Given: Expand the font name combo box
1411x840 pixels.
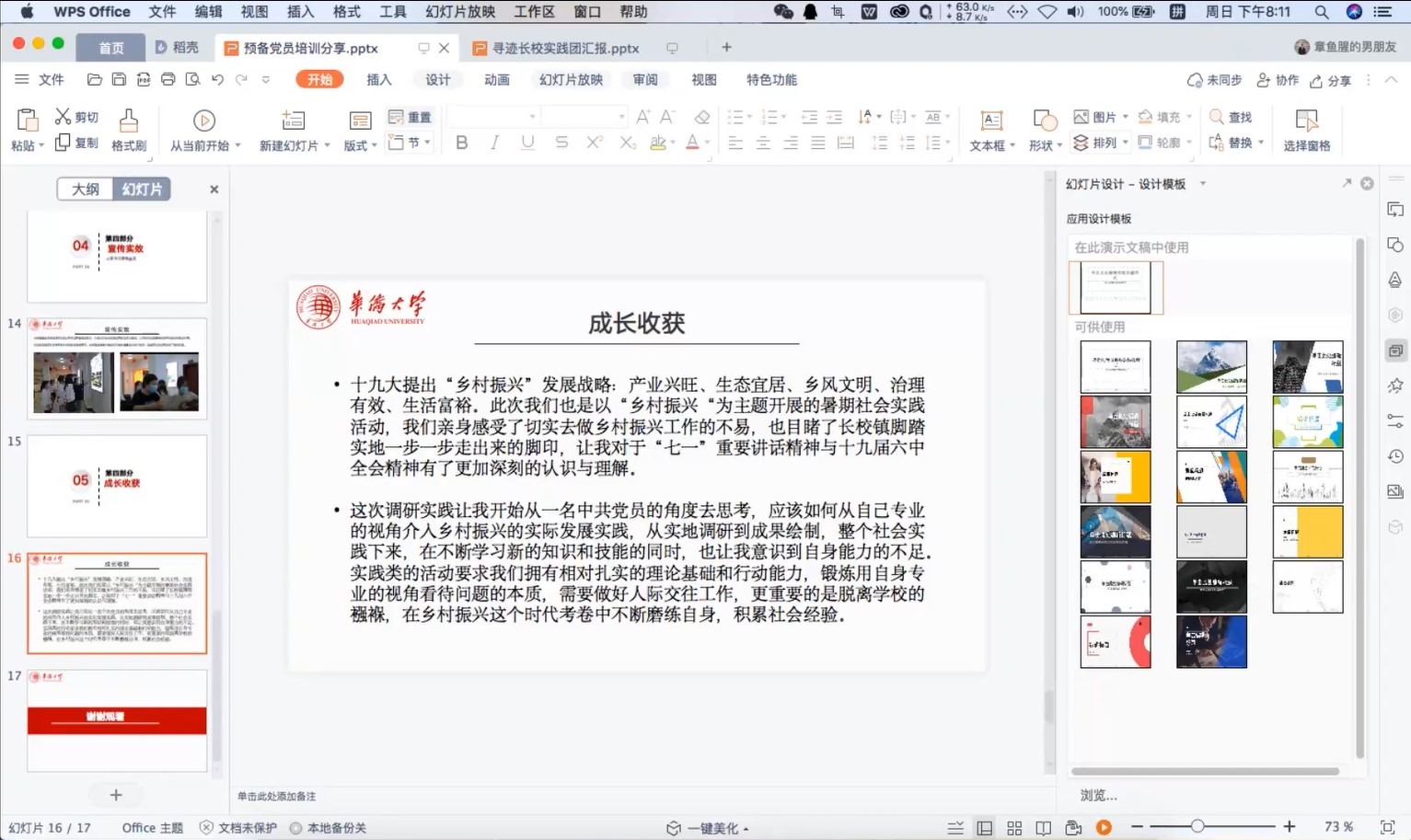Looking at the screenshot, I should tap(532, 117).
